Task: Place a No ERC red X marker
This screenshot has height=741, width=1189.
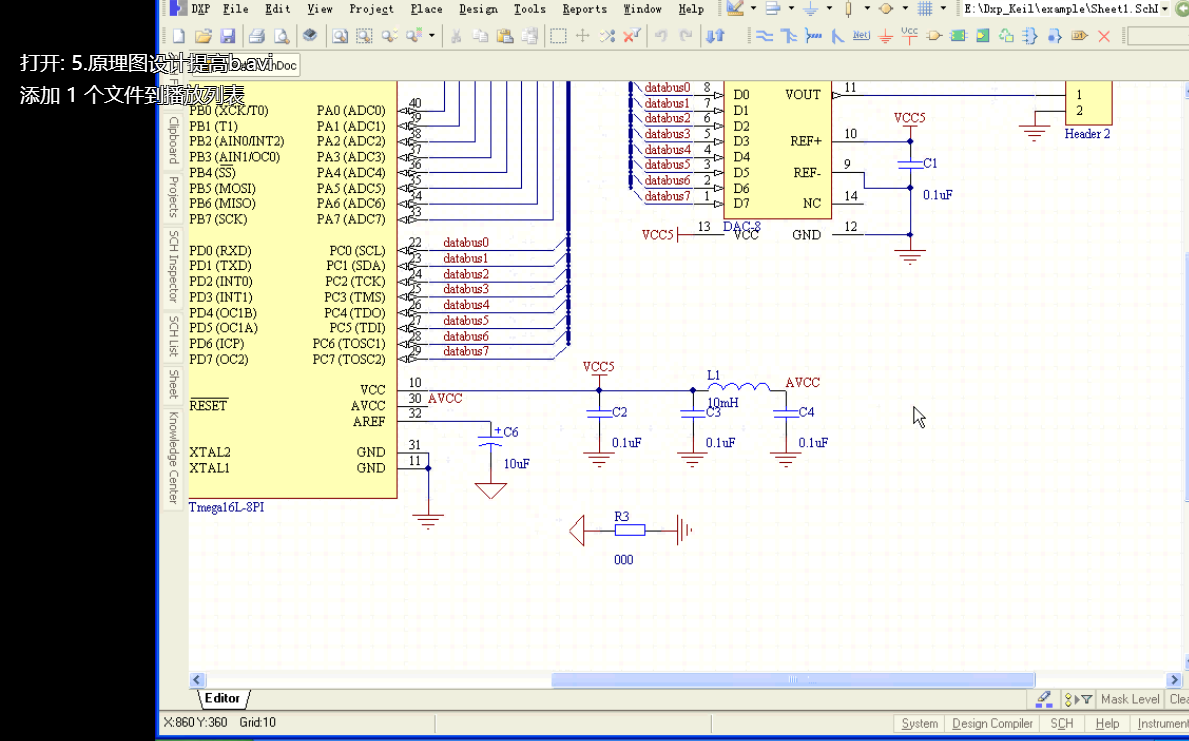Action: click(1104, 36)
